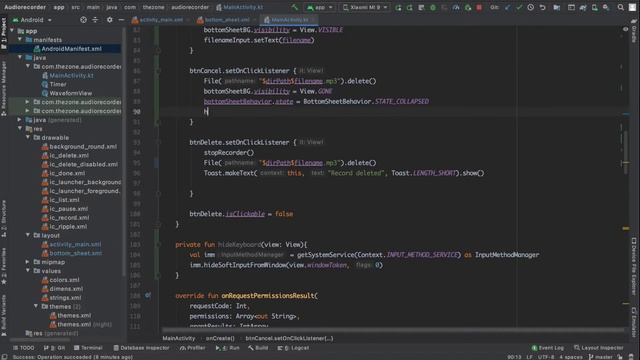Collapse the drawable folder
640x360 pixels.
(x=28, y=138)
